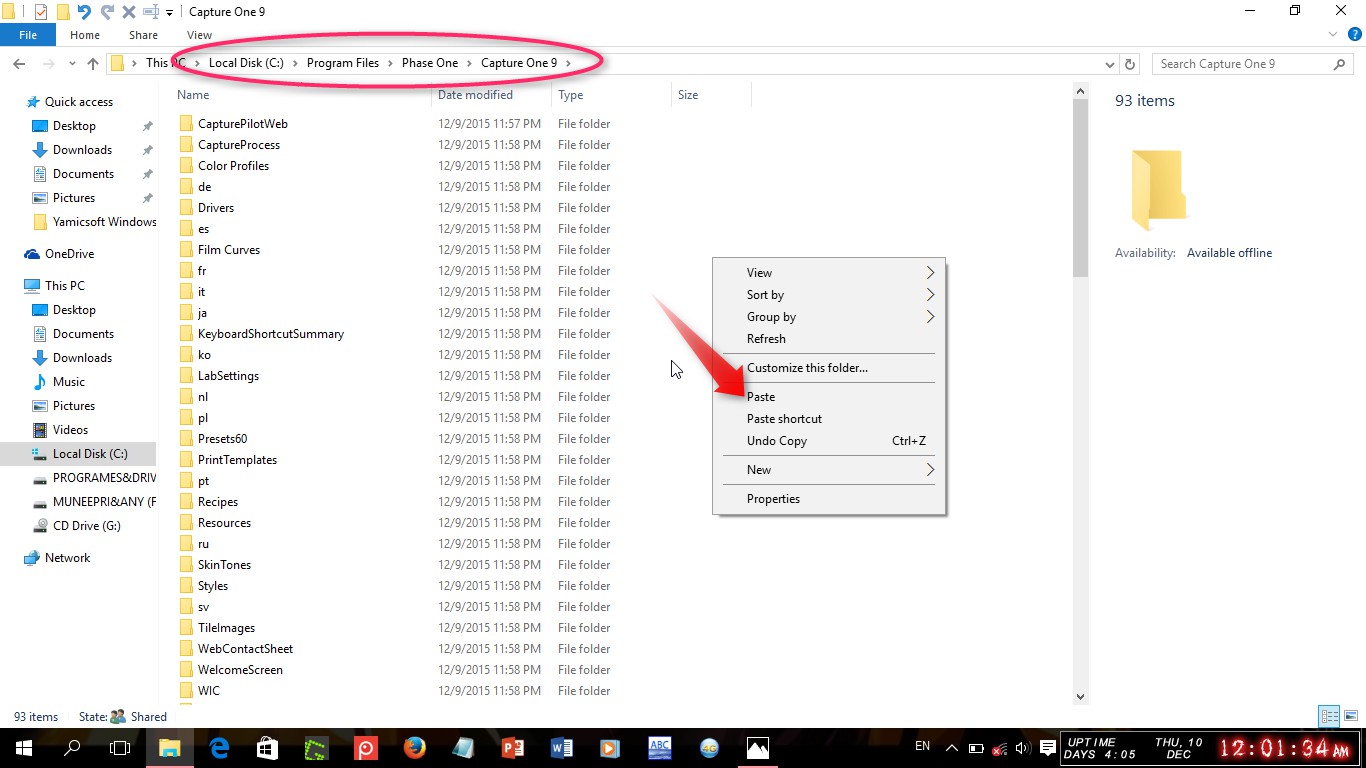
Task: Refresh the folder using address bar refresh icon
Action: 1130,63
